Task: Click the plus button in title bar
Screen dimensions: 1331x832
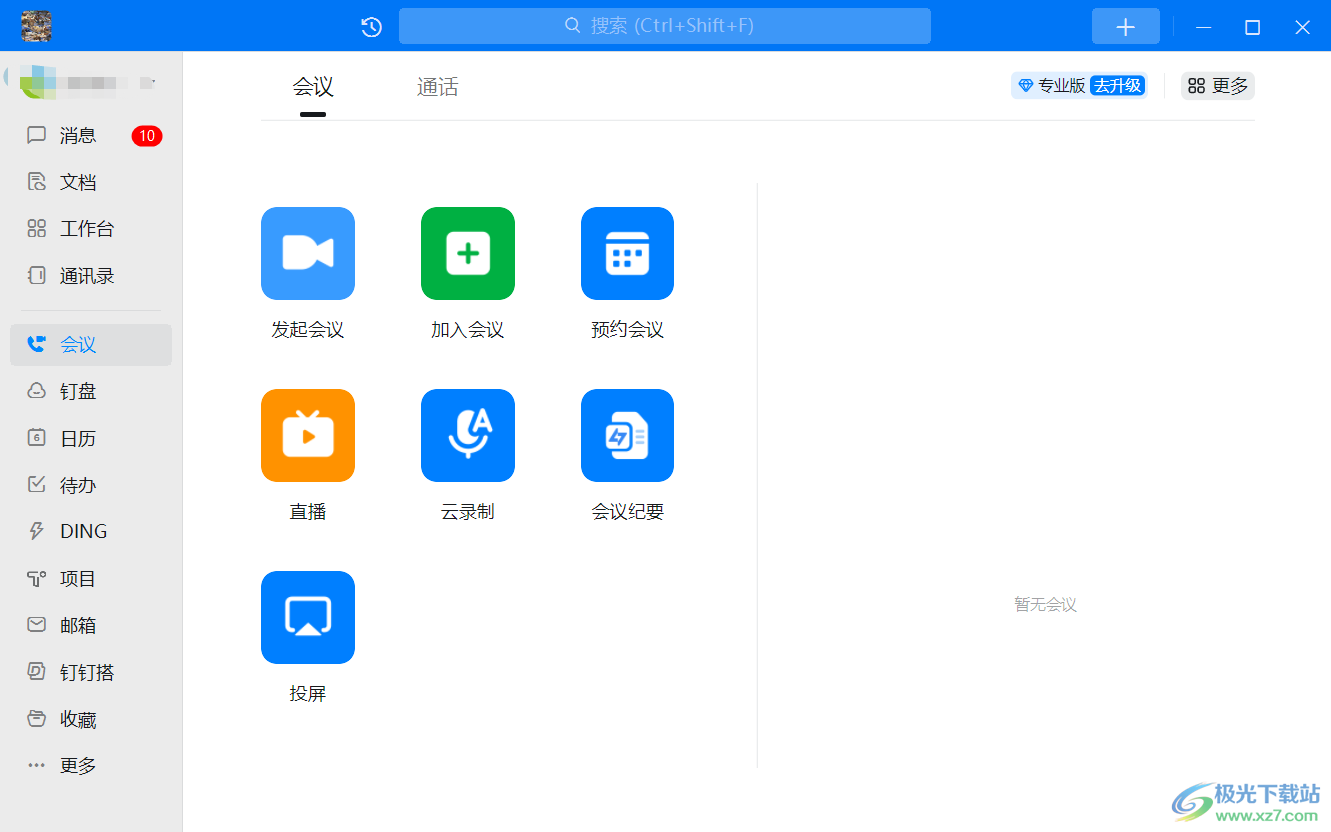Action: pos(1126,27)
